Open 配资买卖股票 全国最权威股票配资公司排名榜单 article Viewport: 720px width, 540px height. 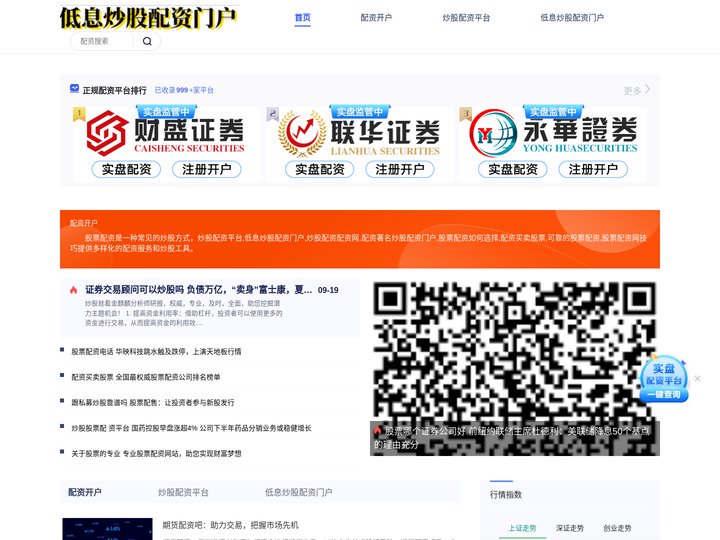(x=146, y=377)
